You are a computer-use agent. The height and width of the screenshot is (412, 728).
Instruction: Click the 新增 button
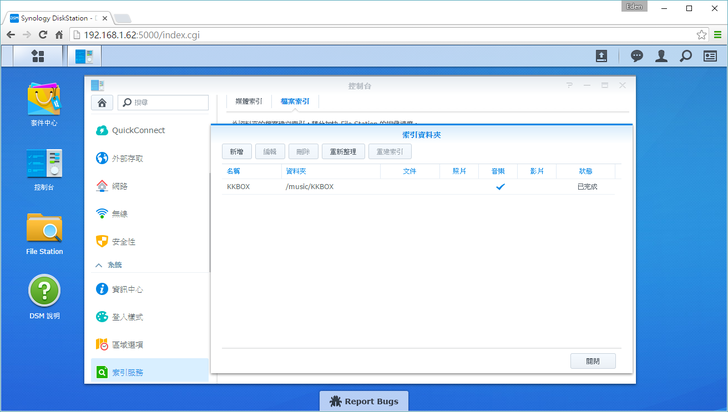coord(235,151)
